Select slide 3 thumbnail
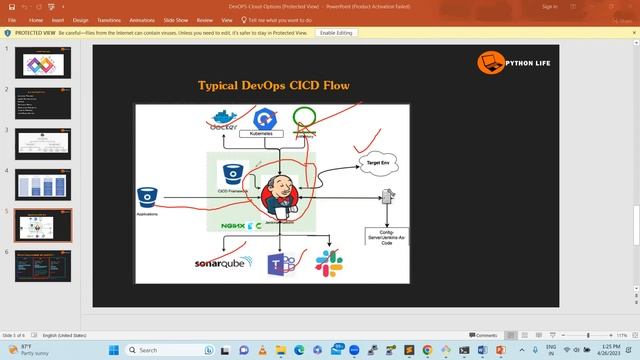The image size is (640, 360). click(43, 144)
